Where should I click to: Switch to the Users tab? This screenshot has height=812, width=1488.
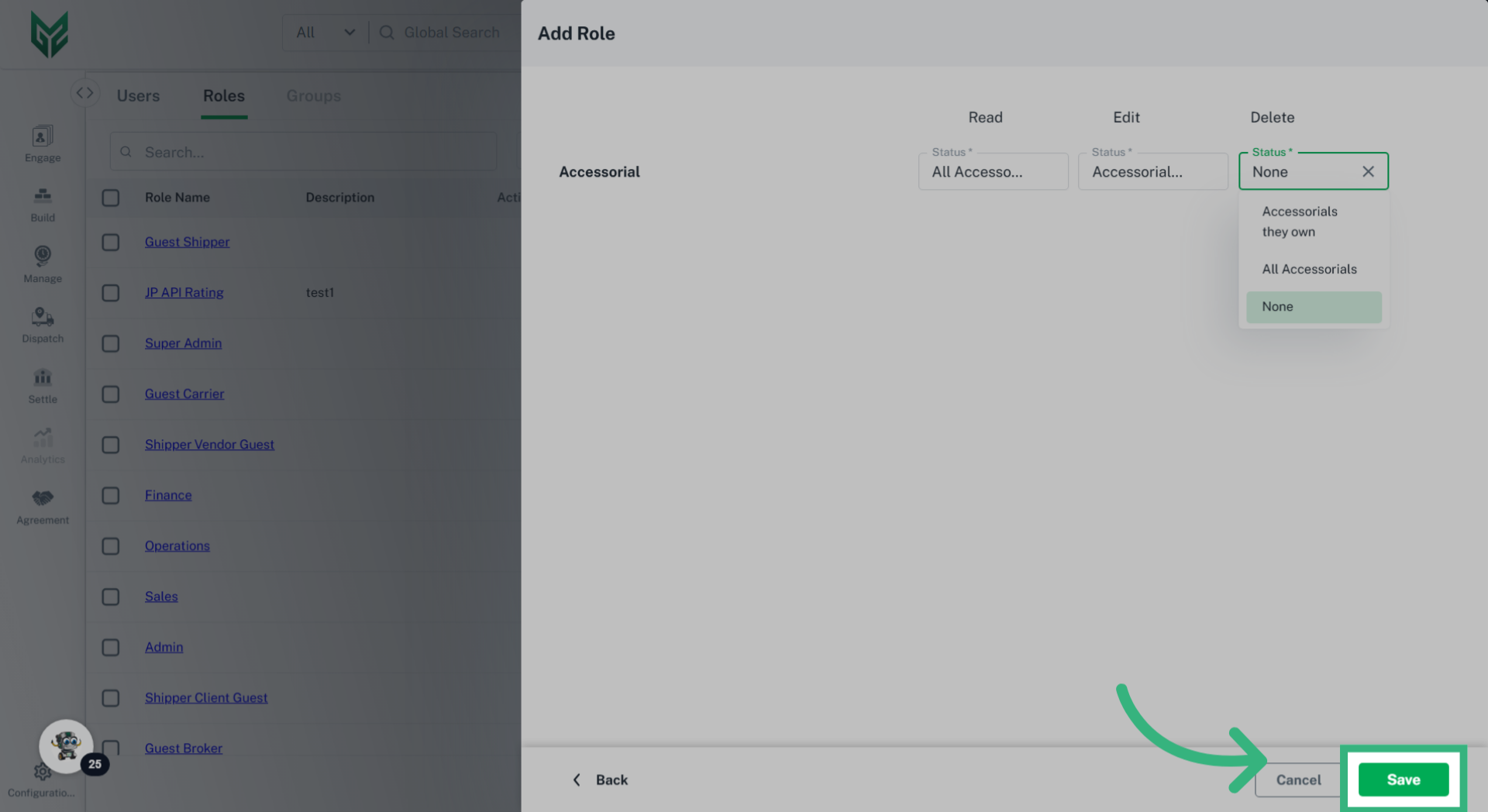point(138,96)
